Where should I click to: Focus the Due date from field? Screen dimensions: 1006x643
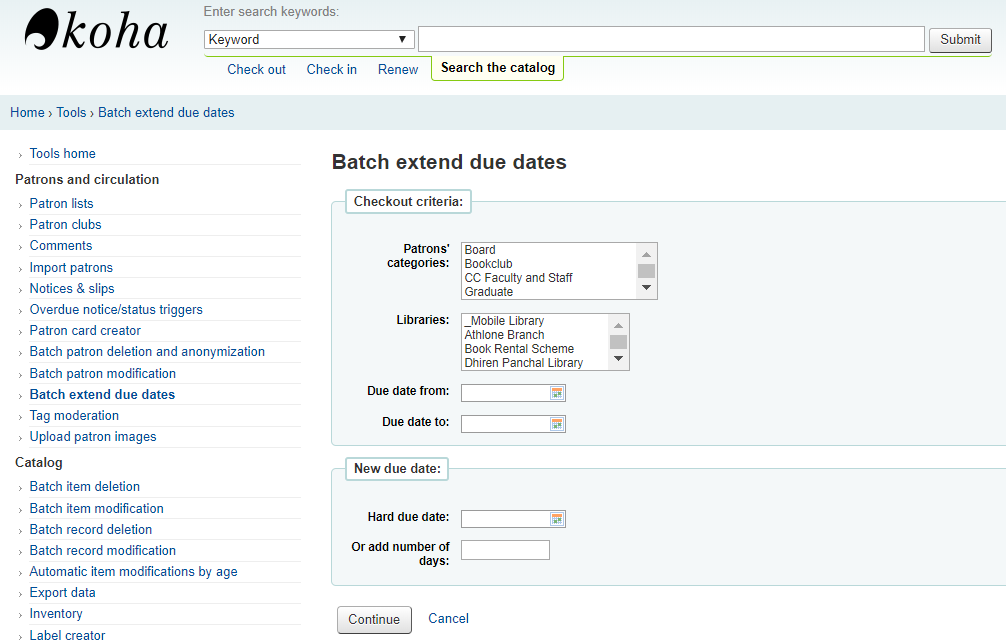pos(506,393)
